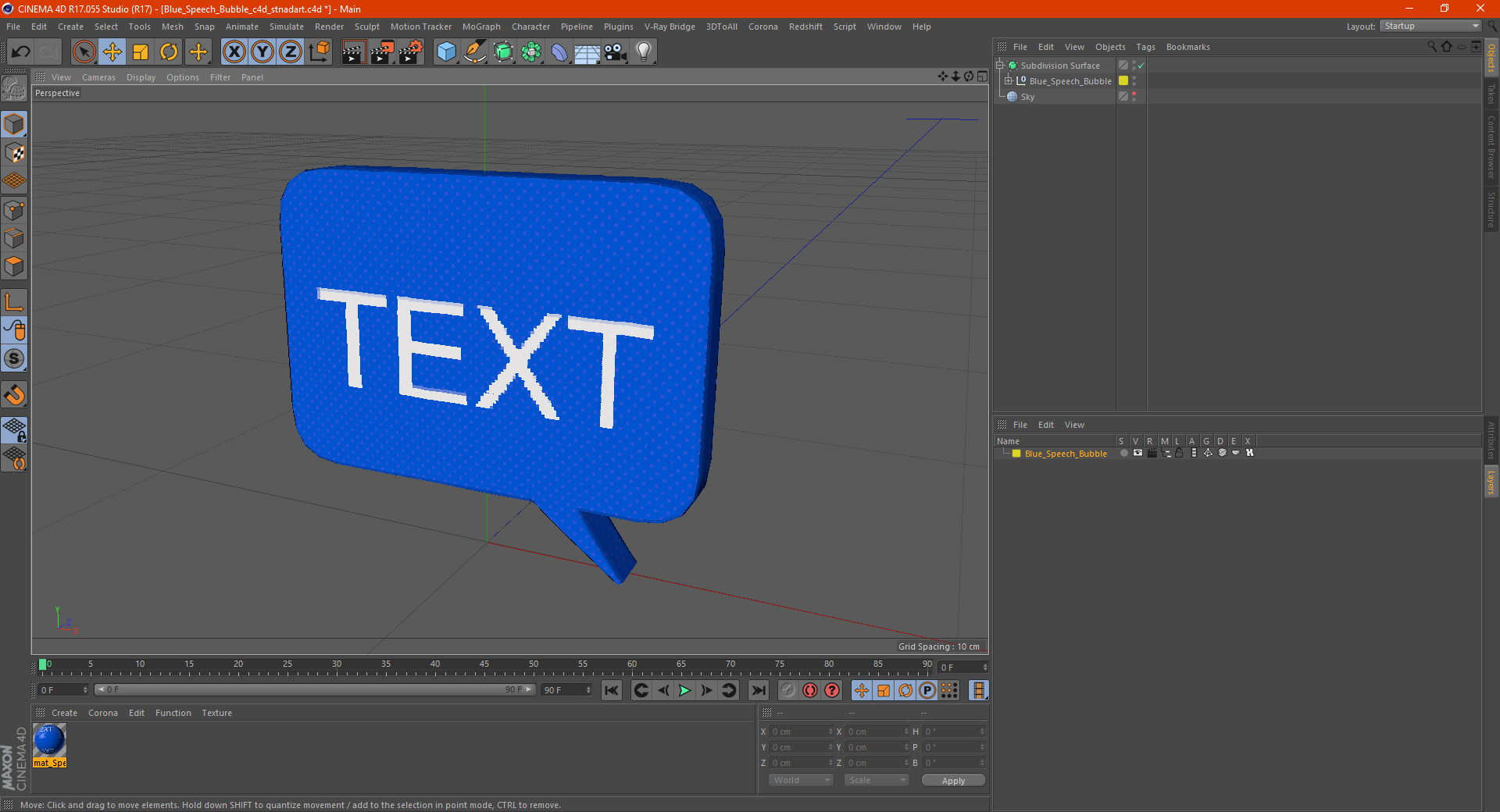Click the end frame 90 F field
The height and width of the screenshot is (812, 1500).
(567, 690)
